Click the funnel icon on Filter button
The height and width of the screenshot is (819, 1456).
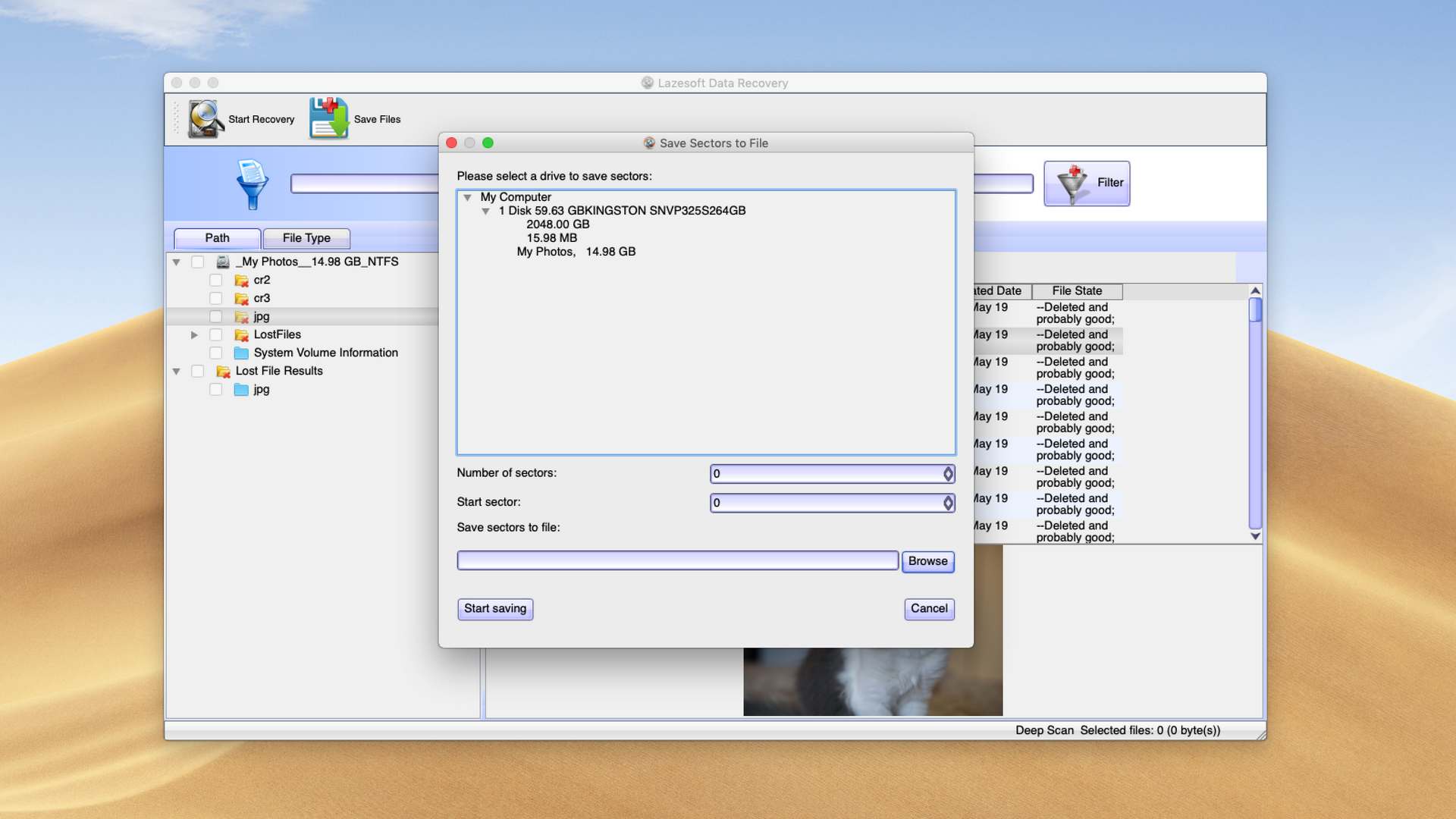(1072, 184)
